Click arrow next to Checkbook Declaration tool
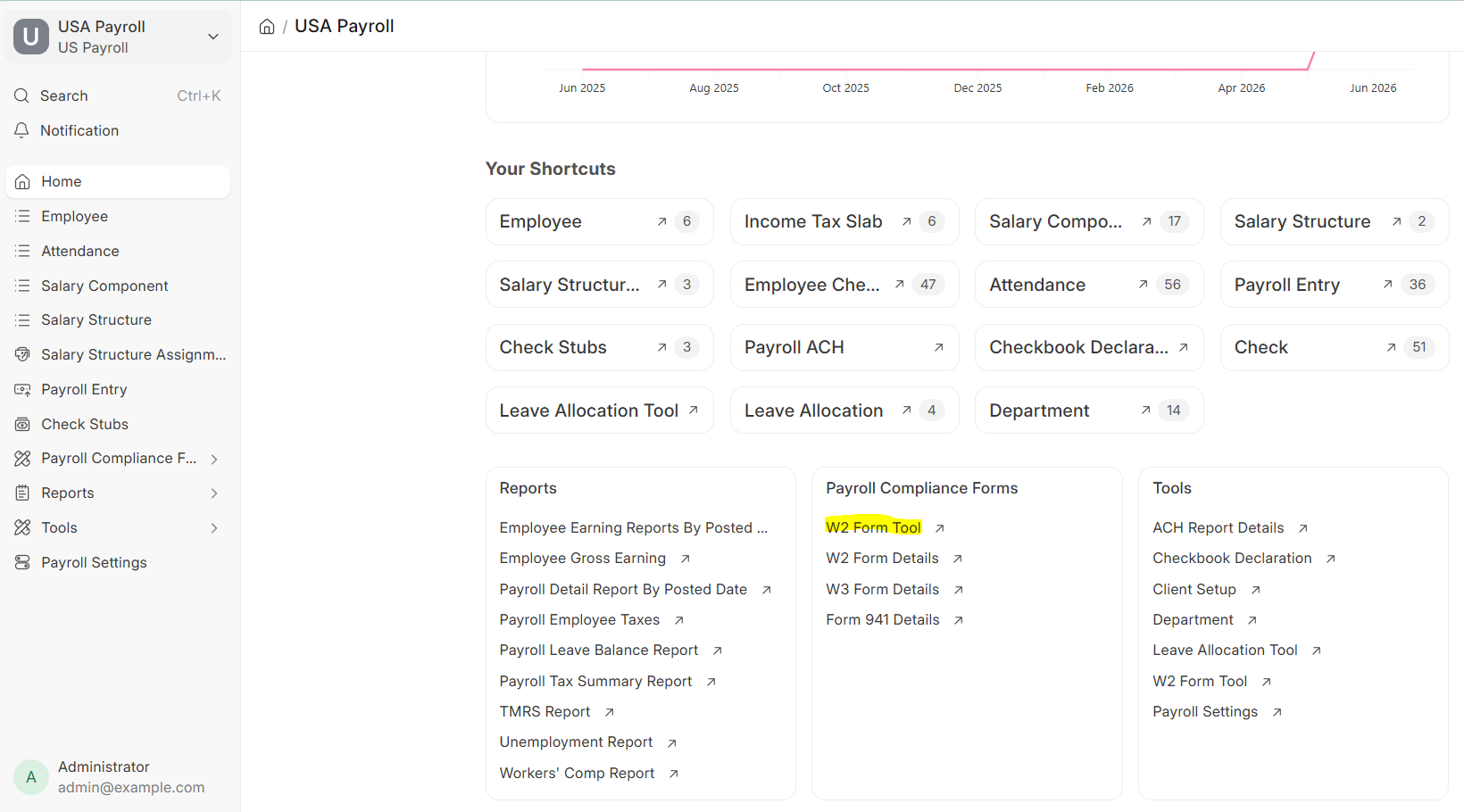 [x=1330, y=559]
